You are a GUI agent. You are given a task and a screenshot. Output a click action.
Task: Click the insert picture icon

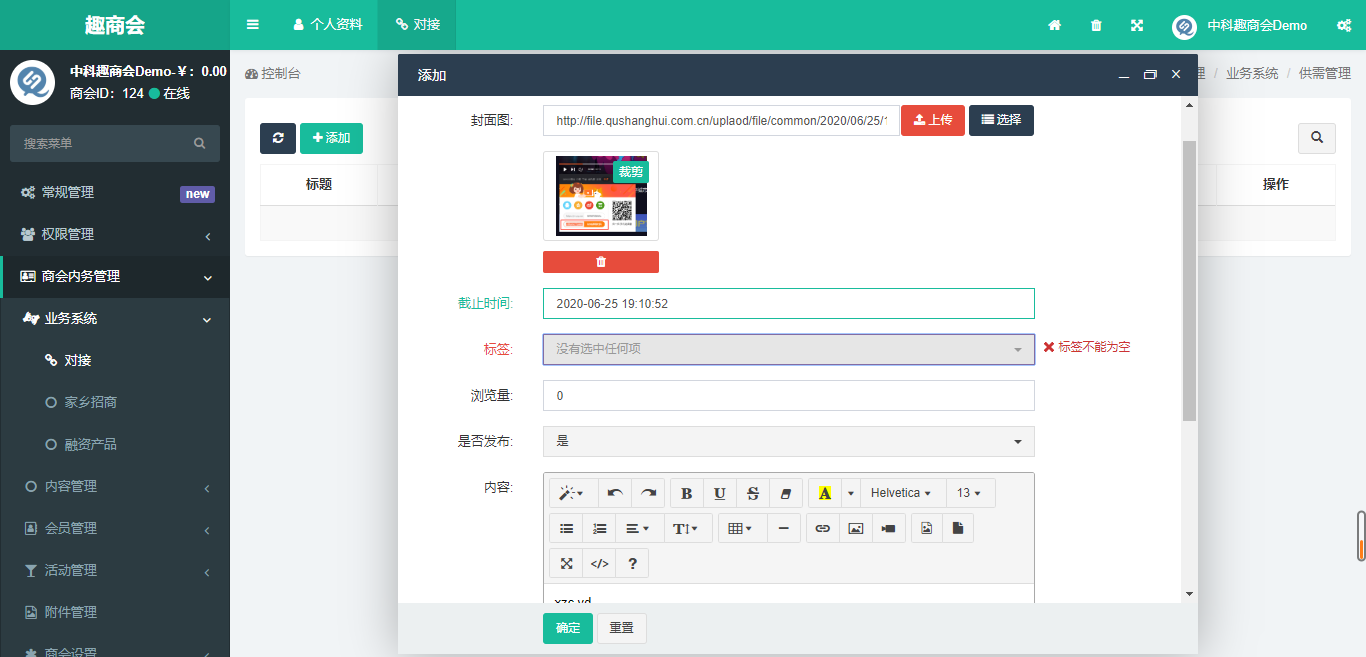point(855,528)
